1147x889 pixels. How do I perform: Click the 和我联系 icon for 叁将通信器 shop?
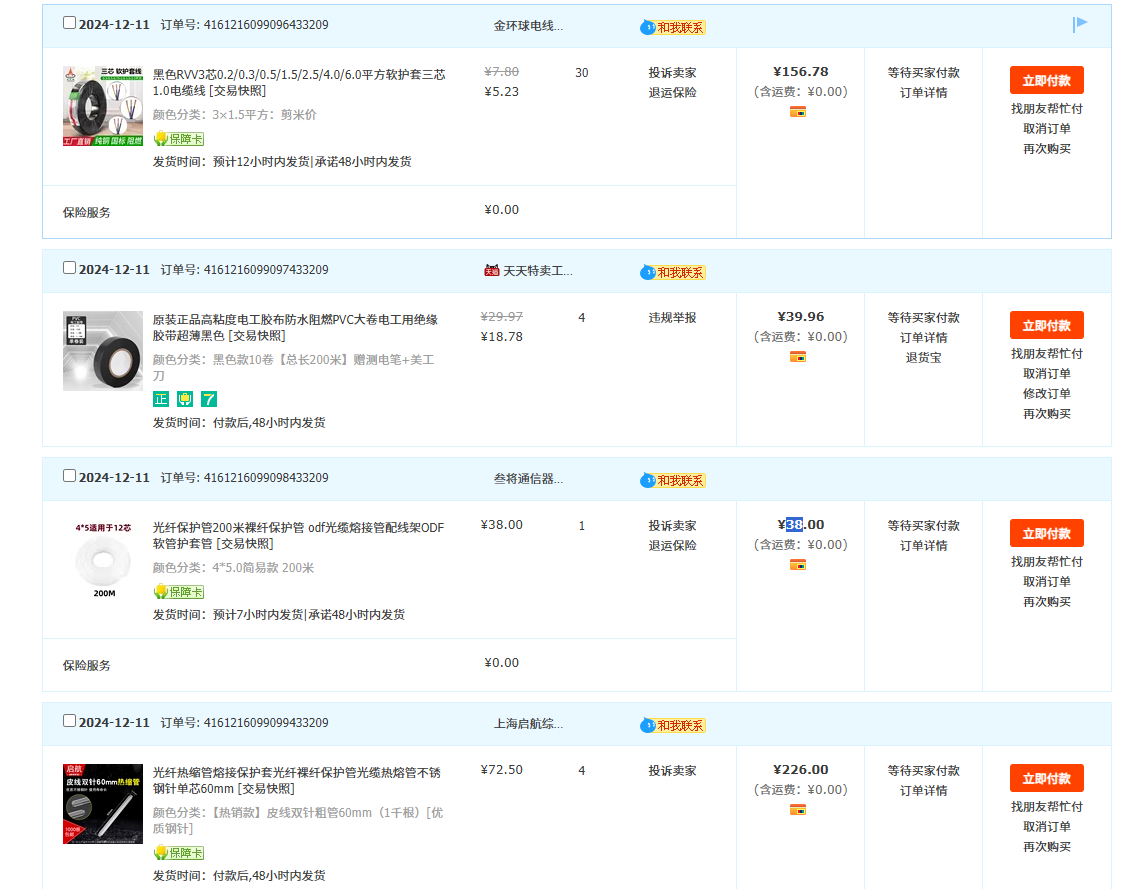(673, 480)
